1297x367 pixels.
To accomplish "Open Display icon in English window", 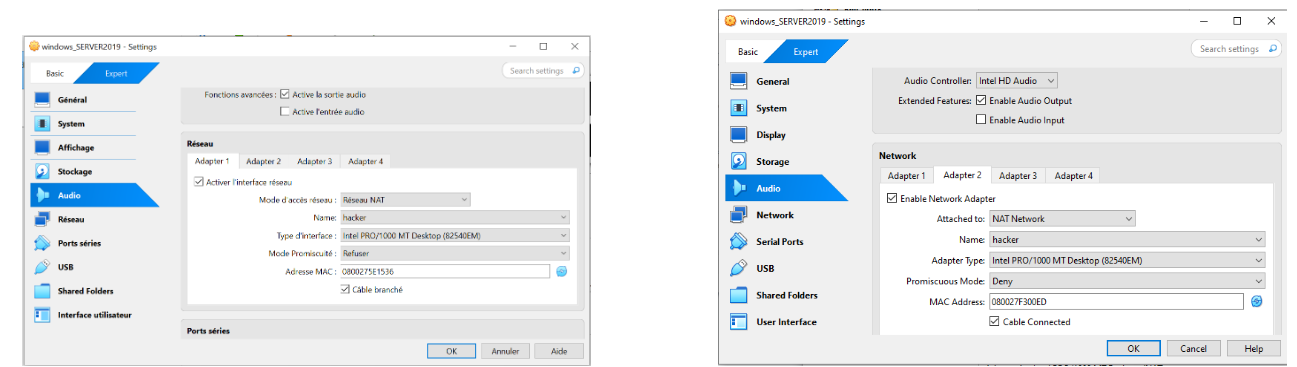I will point(739,135).
